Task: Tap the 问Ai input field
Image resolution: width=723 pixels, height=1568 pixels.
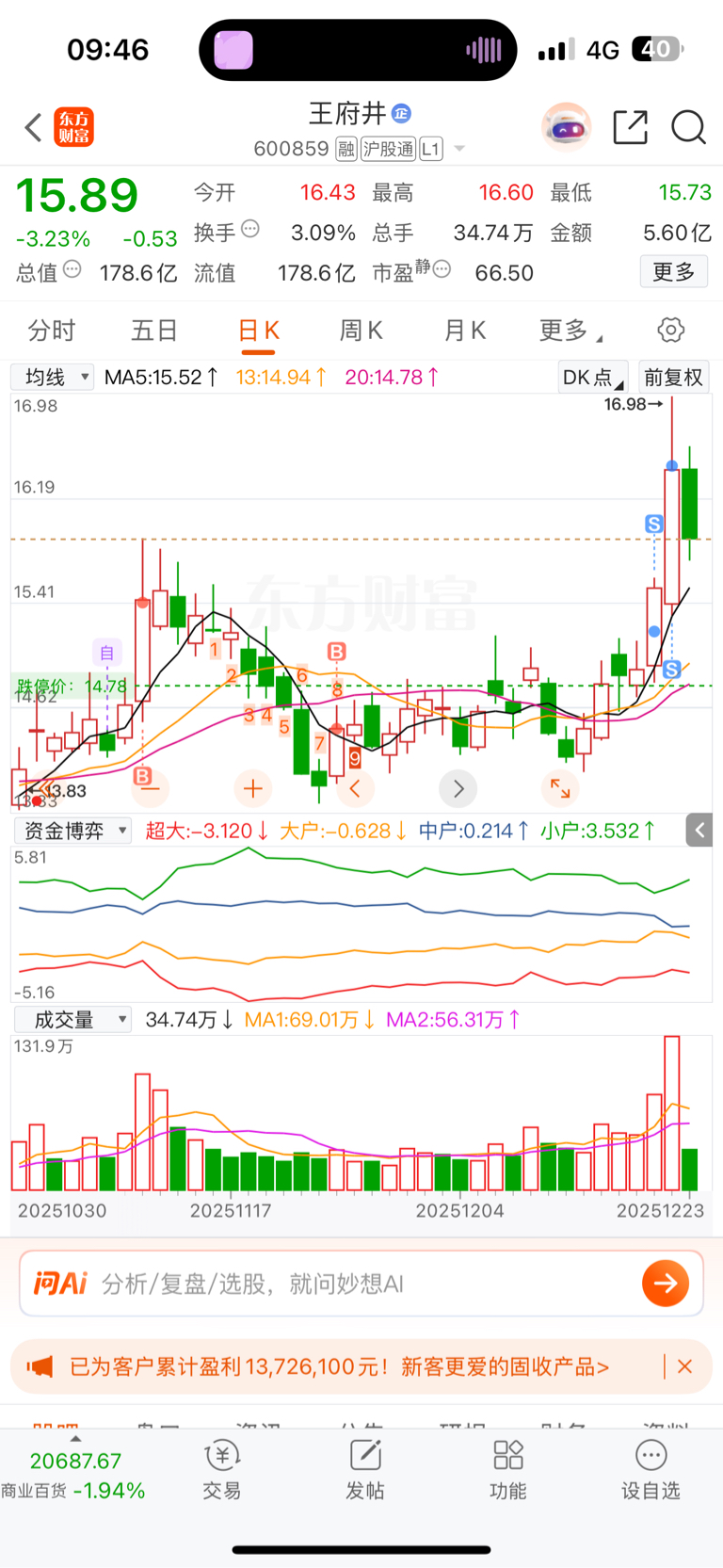Action: tap(361, 1284)
